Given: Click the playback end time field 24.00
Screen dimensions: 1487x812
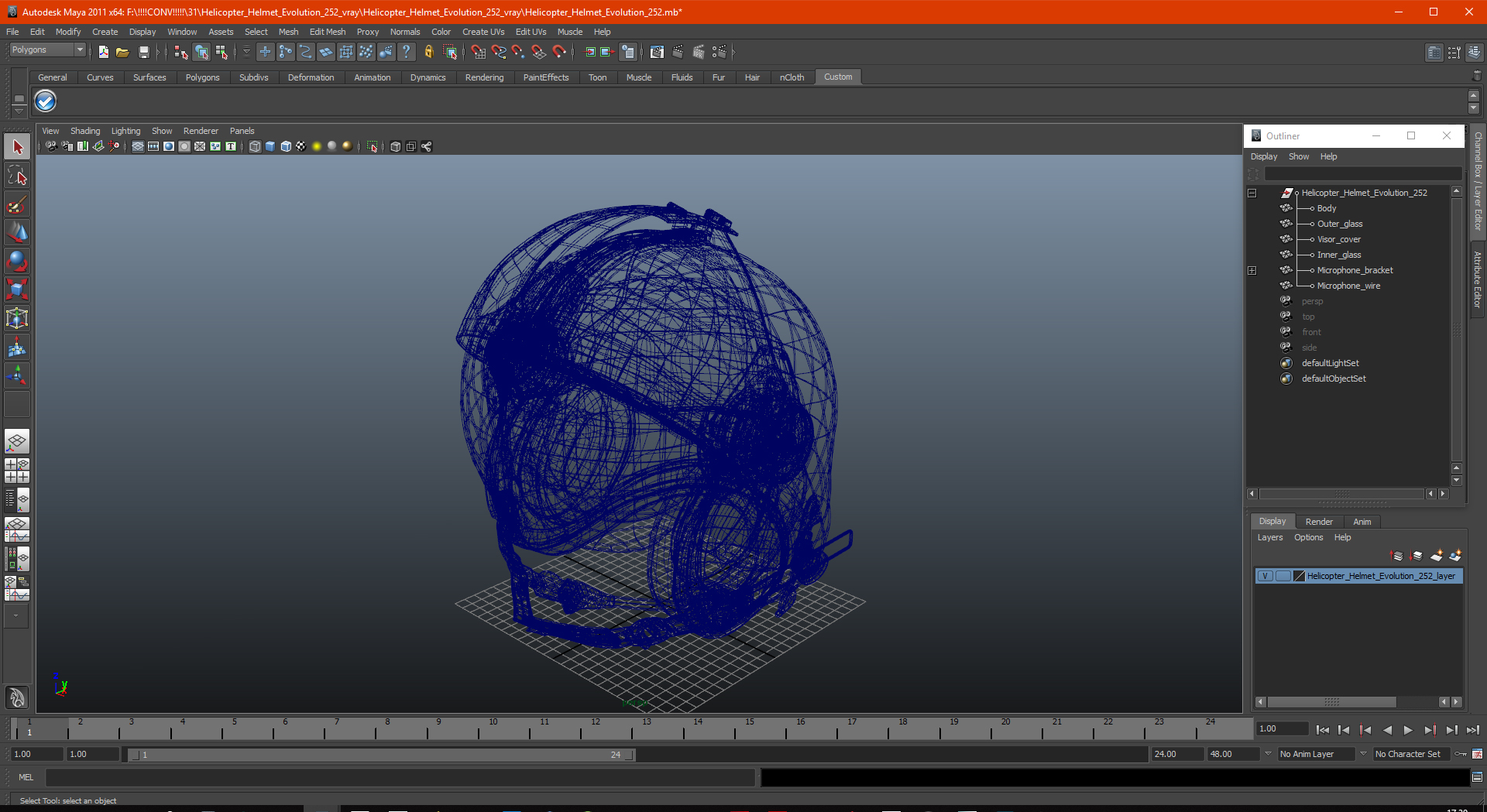Looking at the screenshot, I should click(1176, 754).
